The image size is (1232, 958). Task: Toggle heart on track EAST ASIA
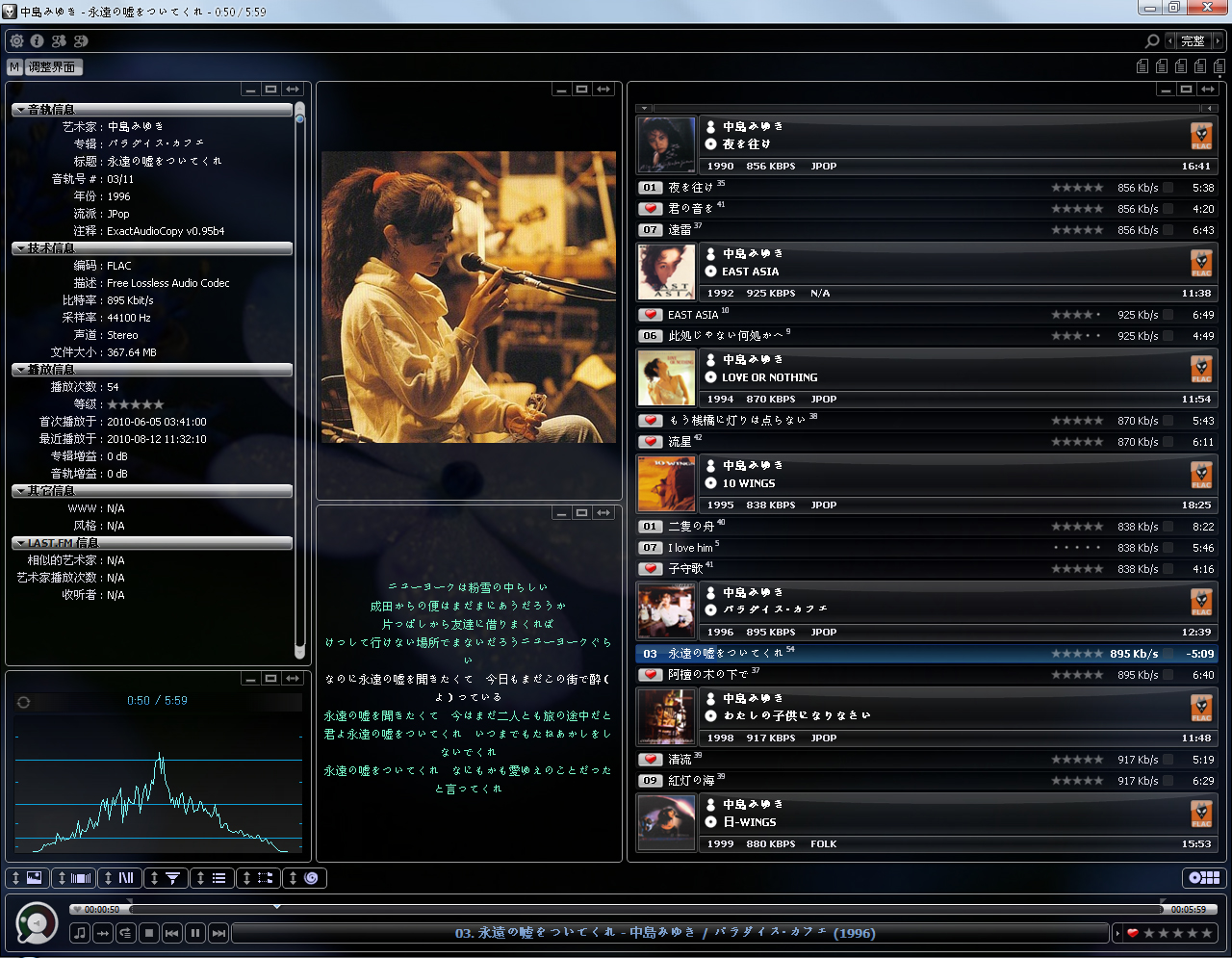pos(651,315)
